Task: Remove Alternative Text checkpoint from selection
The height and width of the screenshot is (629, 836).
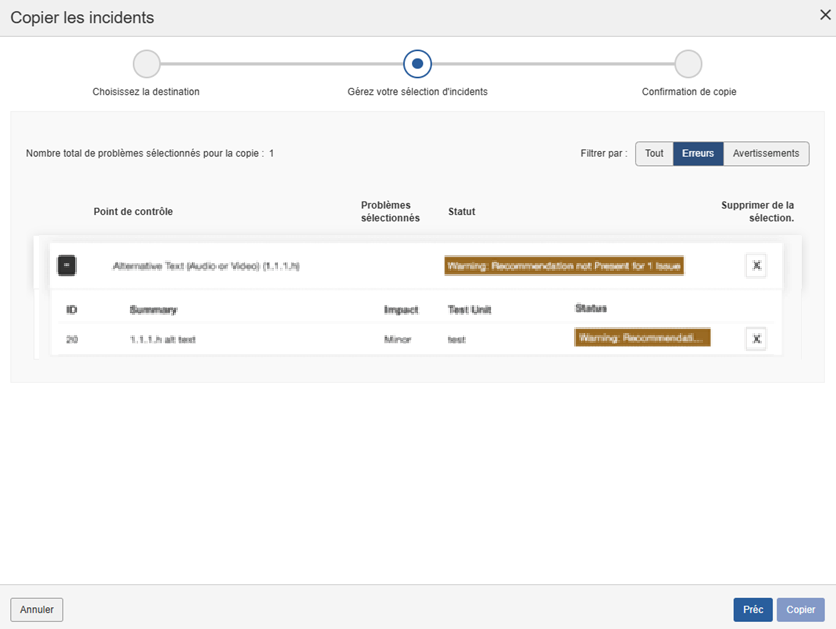Action: (756, 266)
